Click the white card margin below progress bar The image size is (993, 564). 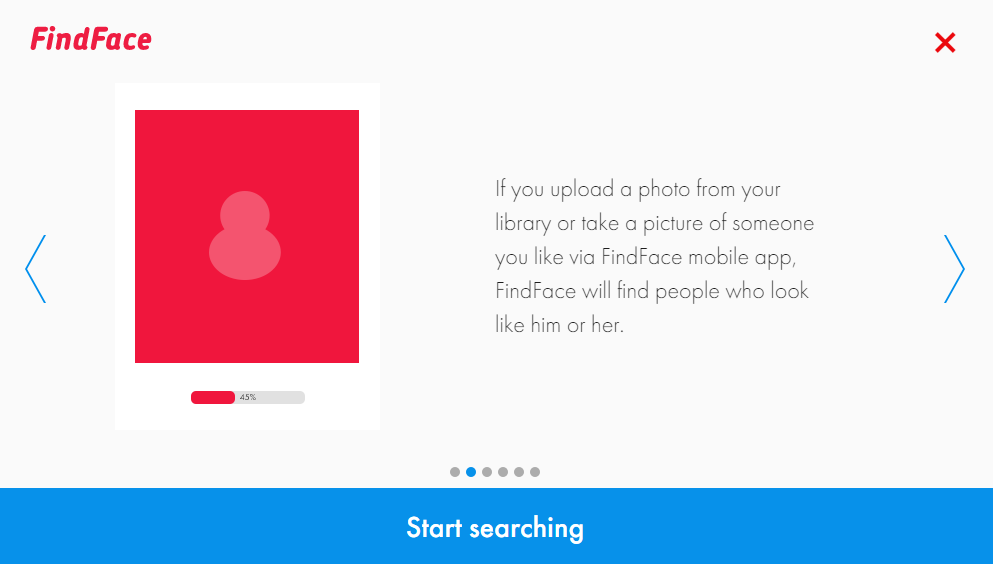click(247, 417)
